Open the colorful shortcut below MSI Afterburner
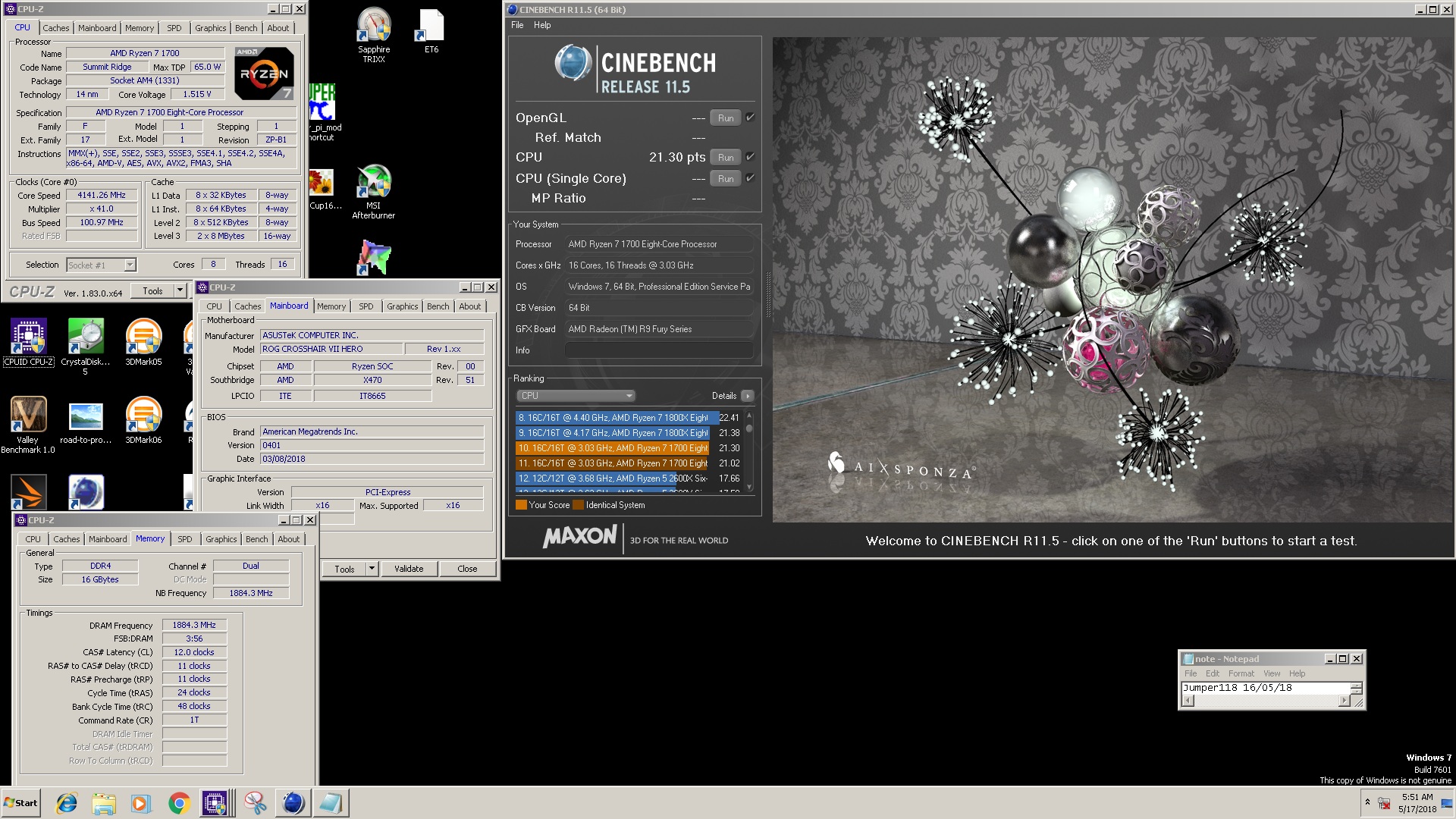Viewport: 1456px width, 819px height. [374, 257]
